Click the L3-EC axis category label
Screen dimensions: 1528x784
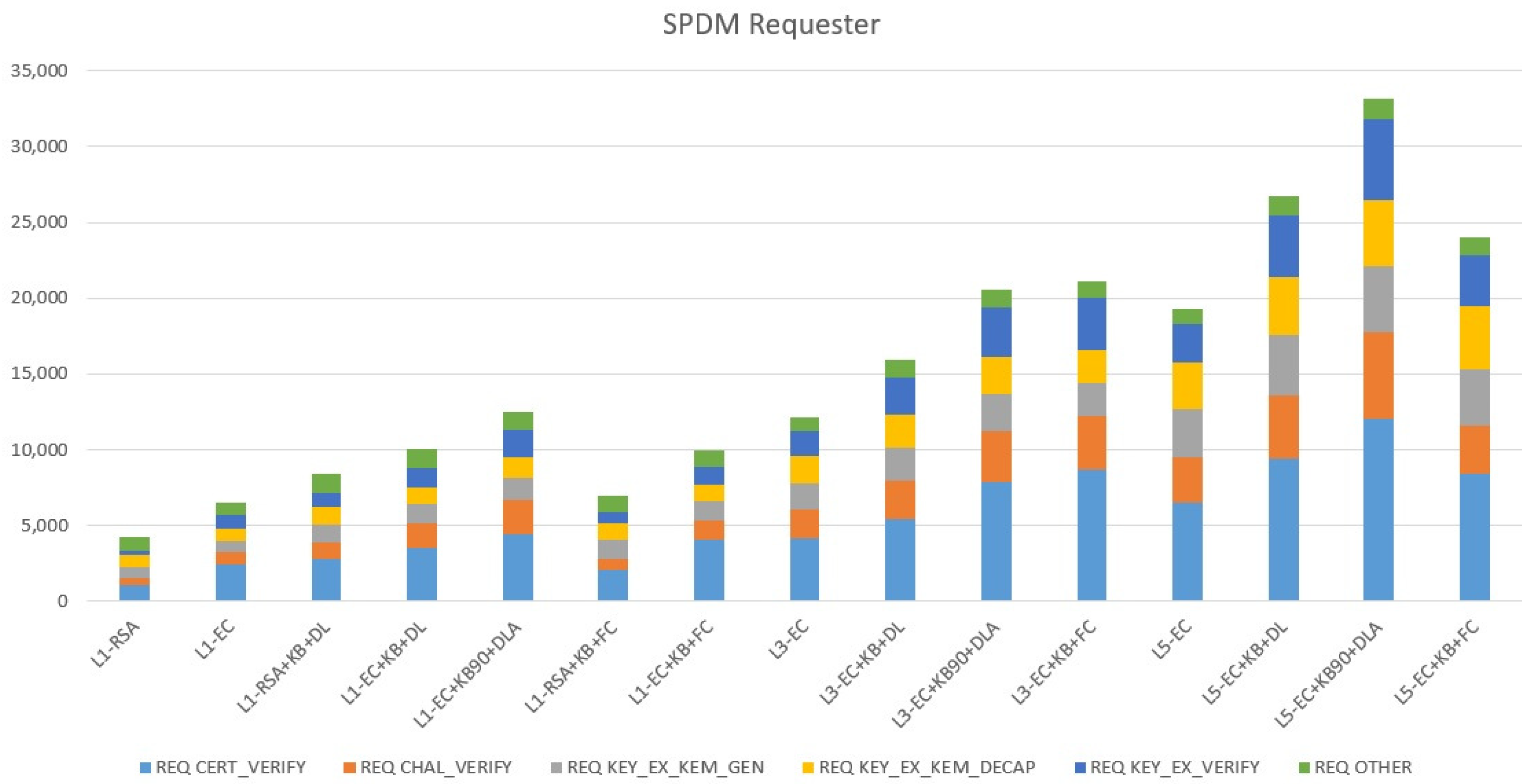(789, 640)
